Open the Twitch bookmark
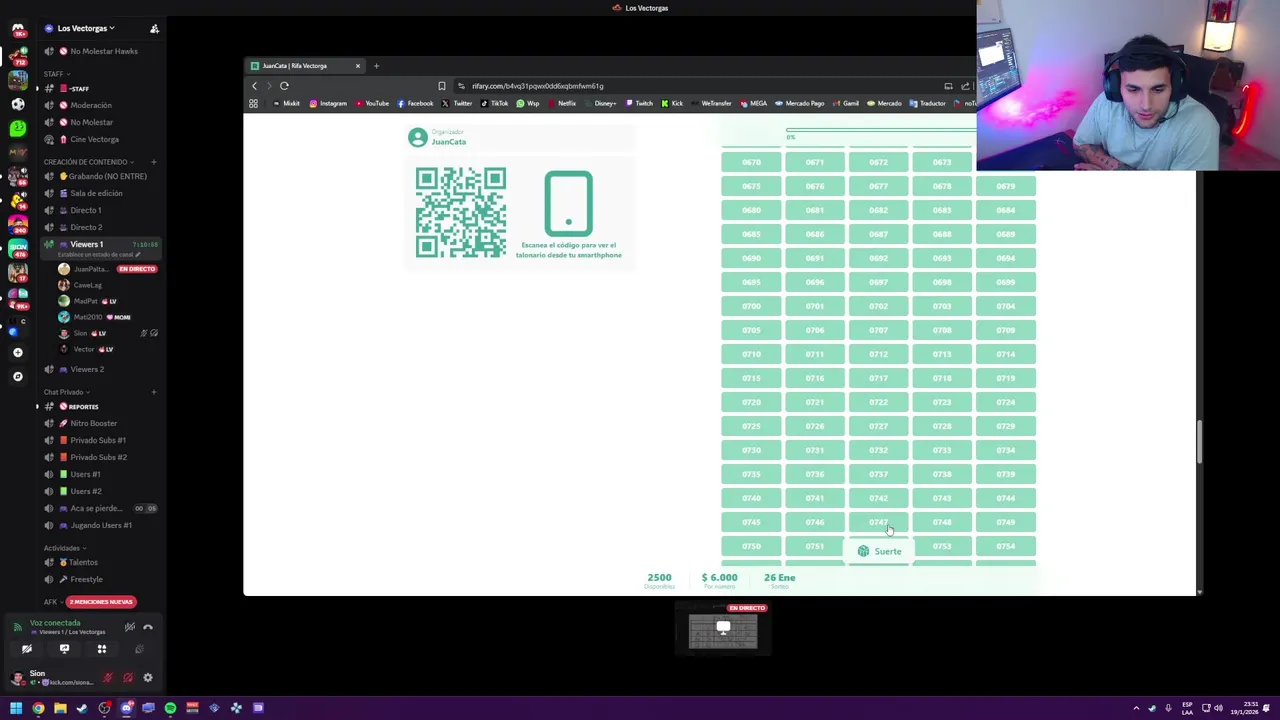1280x720 pixels. point(639,103)
